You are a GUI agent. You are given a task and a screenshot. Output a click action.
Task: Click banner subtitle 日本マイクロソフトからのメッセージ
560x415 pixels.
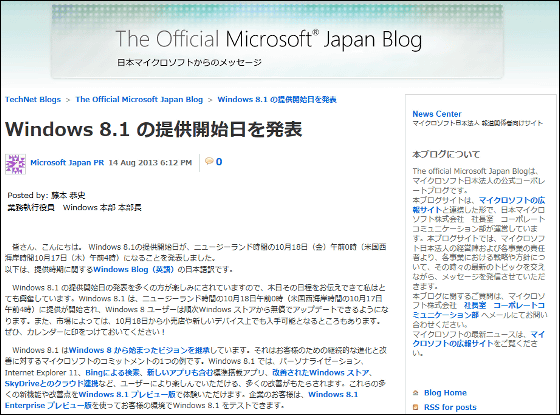pos(190,62)
